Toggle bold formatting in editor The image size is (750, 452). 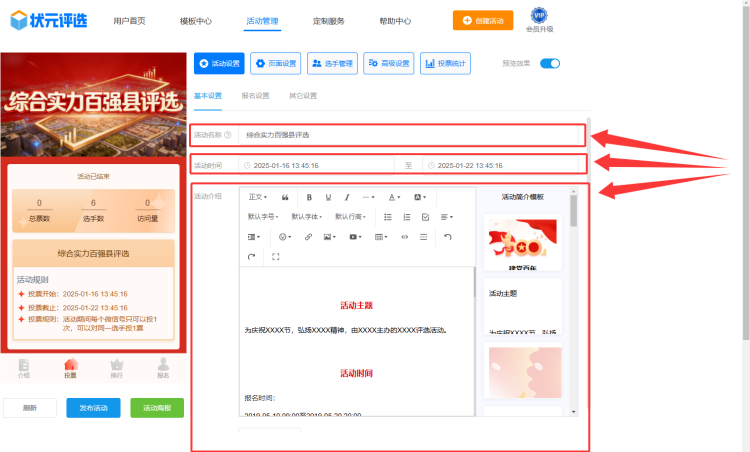point(309,197)
